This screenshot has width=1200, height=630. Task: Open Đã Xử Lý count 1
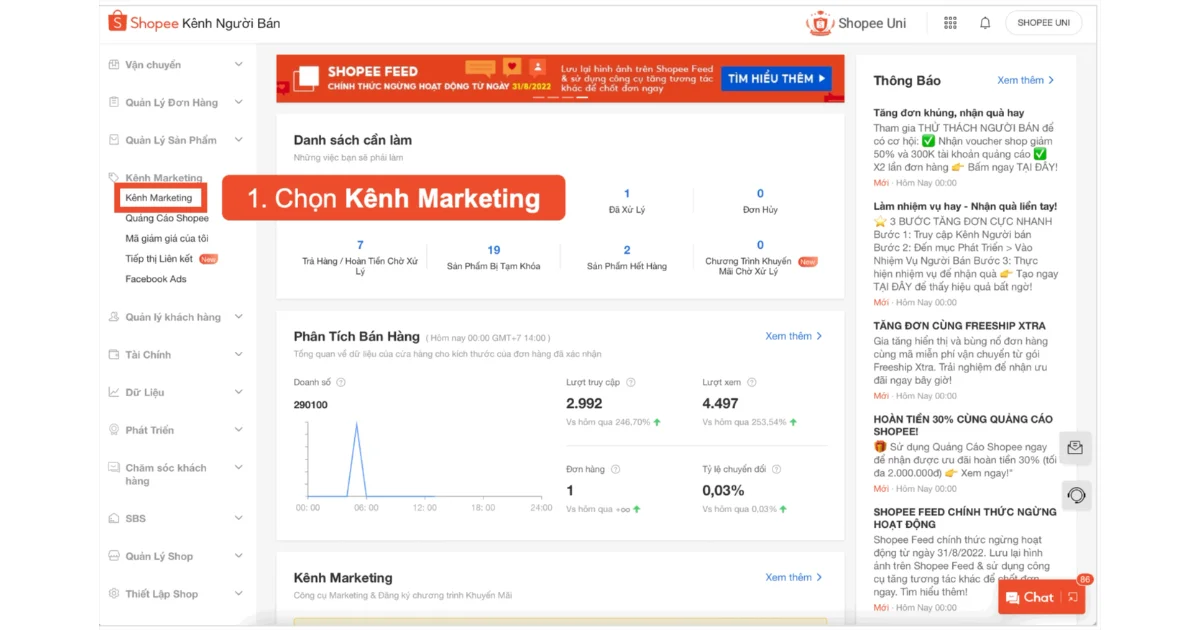pos(627,201)
